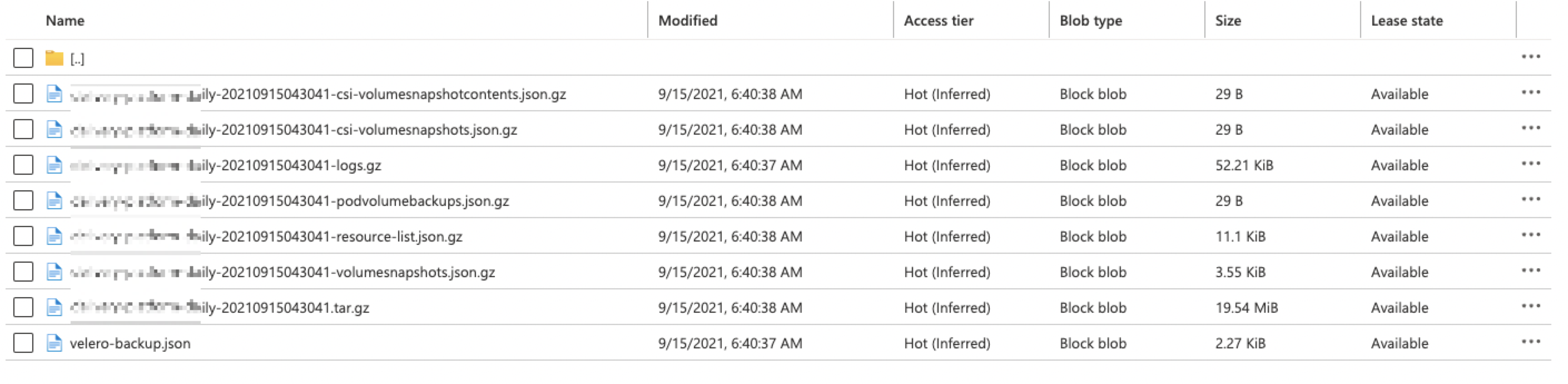The height and width of the screenshot is (384, 1568).
Task: Check the checkbox on the tar.gz row
Action: pyautogui.click(x=23, y=307)
